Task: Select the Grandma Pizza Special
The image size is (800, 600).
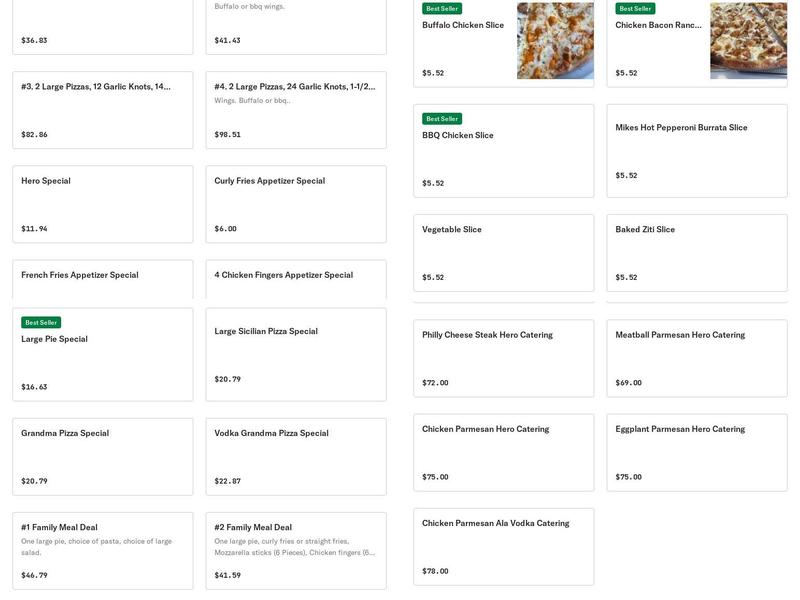Action: click(102, 456)
